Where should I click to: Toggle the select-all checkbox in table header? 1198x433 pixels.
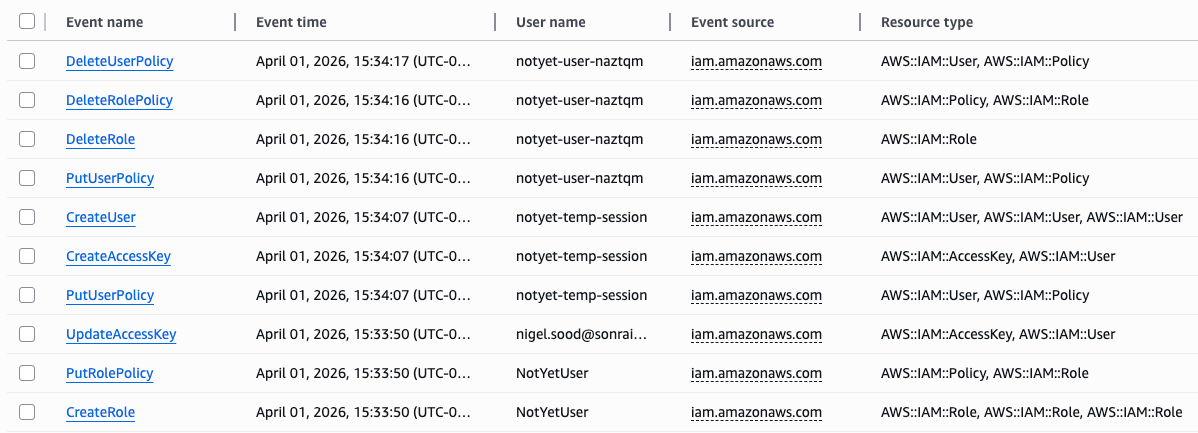pyautogui.click(x=27, y=22)
